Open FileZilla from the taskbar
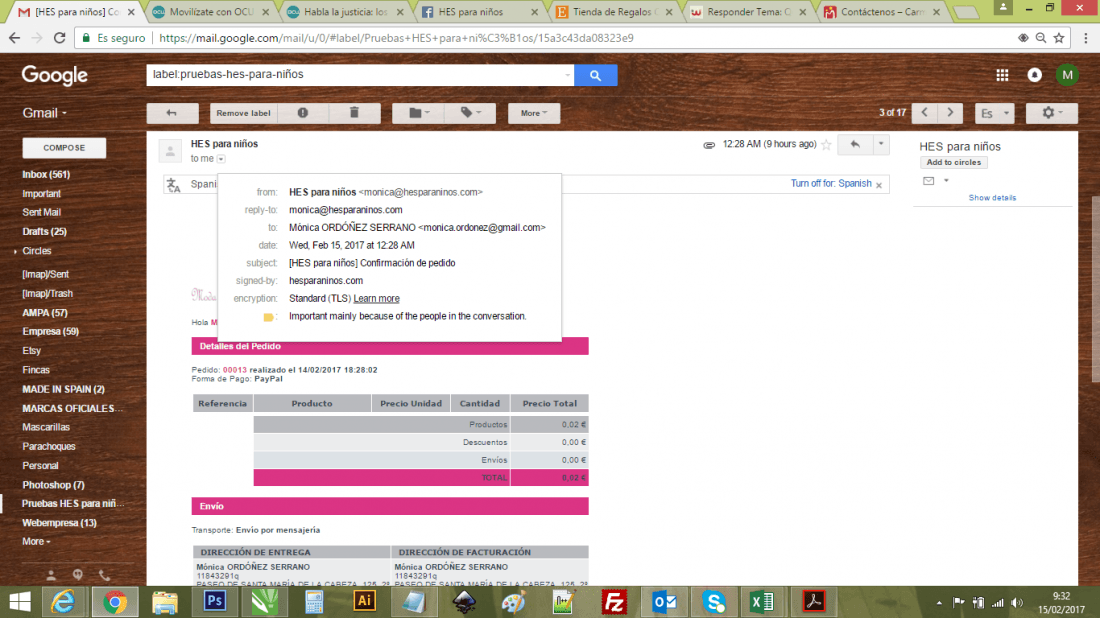Screen dimensions: 1100x618 614,602
